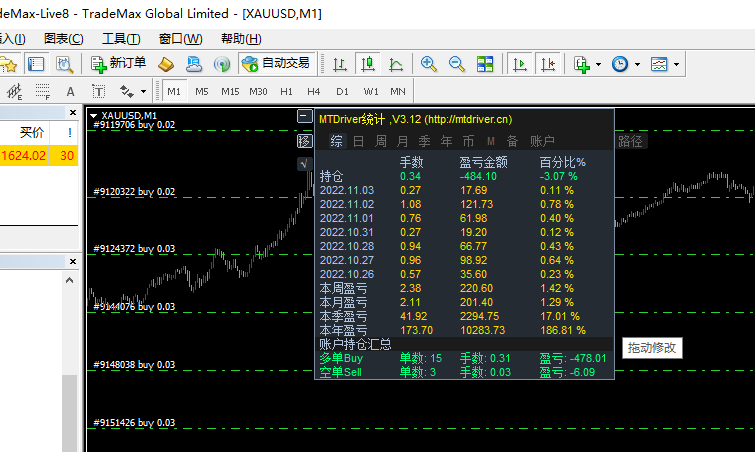Open the 工具(T) menu

pyautogui.click(x=121, y=39)
